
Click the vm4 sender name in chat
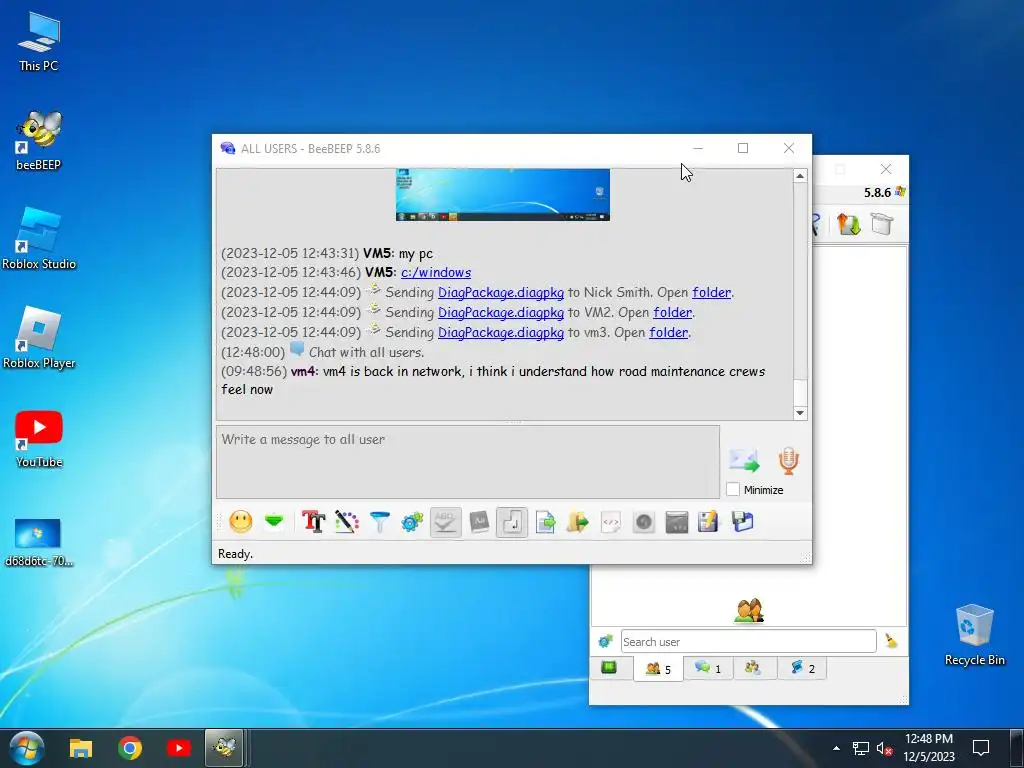click(303, 371)
